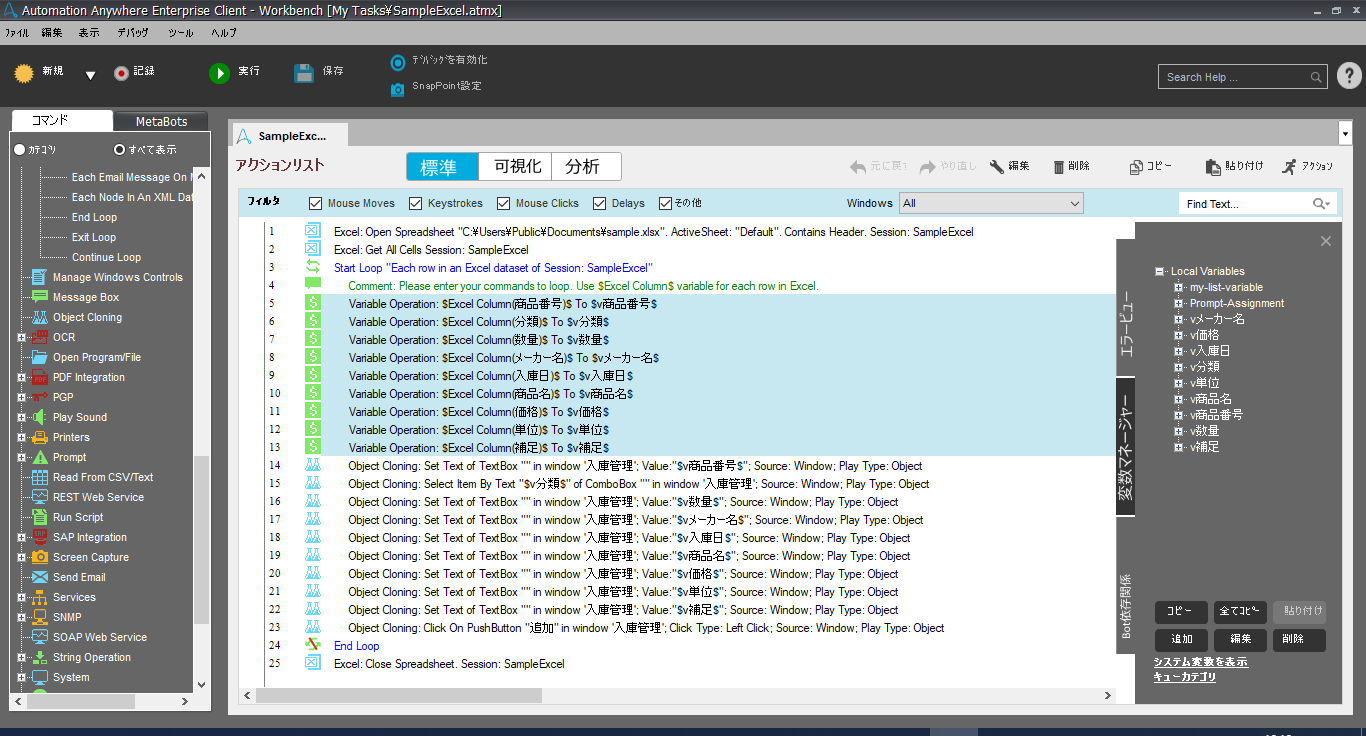Open the アクション running-man menu
This screenshot has width=1366, height=736.
[x=1290, y=167]
